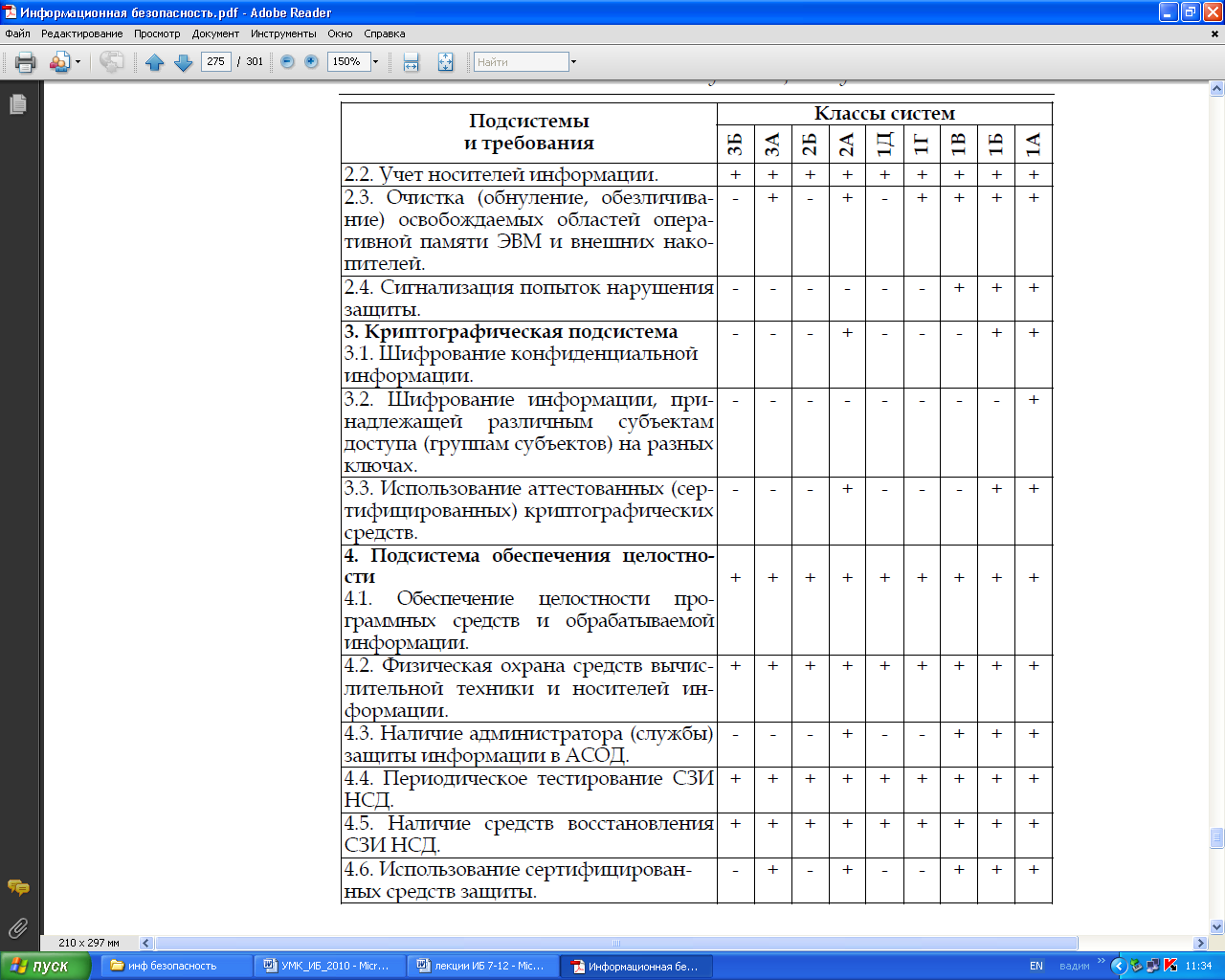Click the taskbar clock showing 11:34
This screenshot has width=1225, height=980.
tap(1198, 966)
